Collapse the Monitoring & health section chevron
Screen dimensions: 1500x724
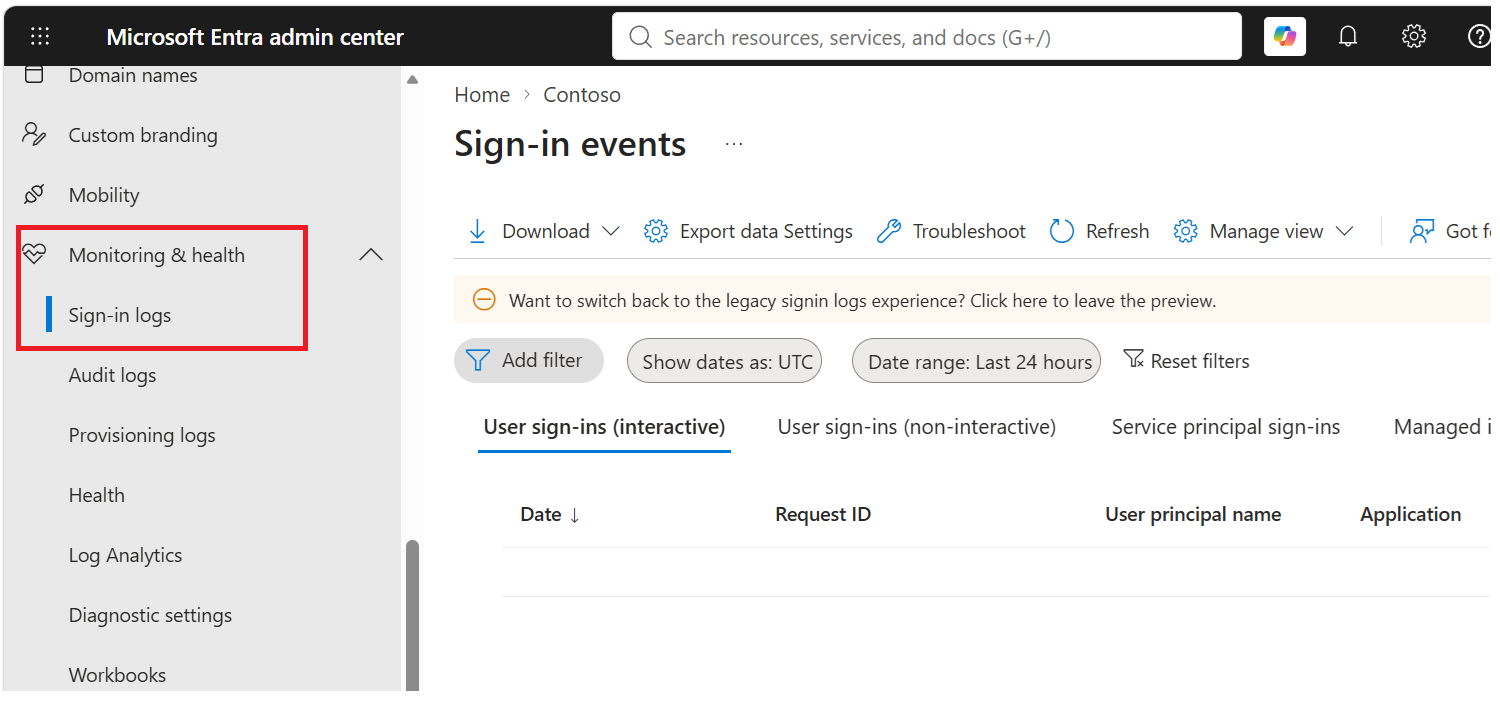pos(371,255)
